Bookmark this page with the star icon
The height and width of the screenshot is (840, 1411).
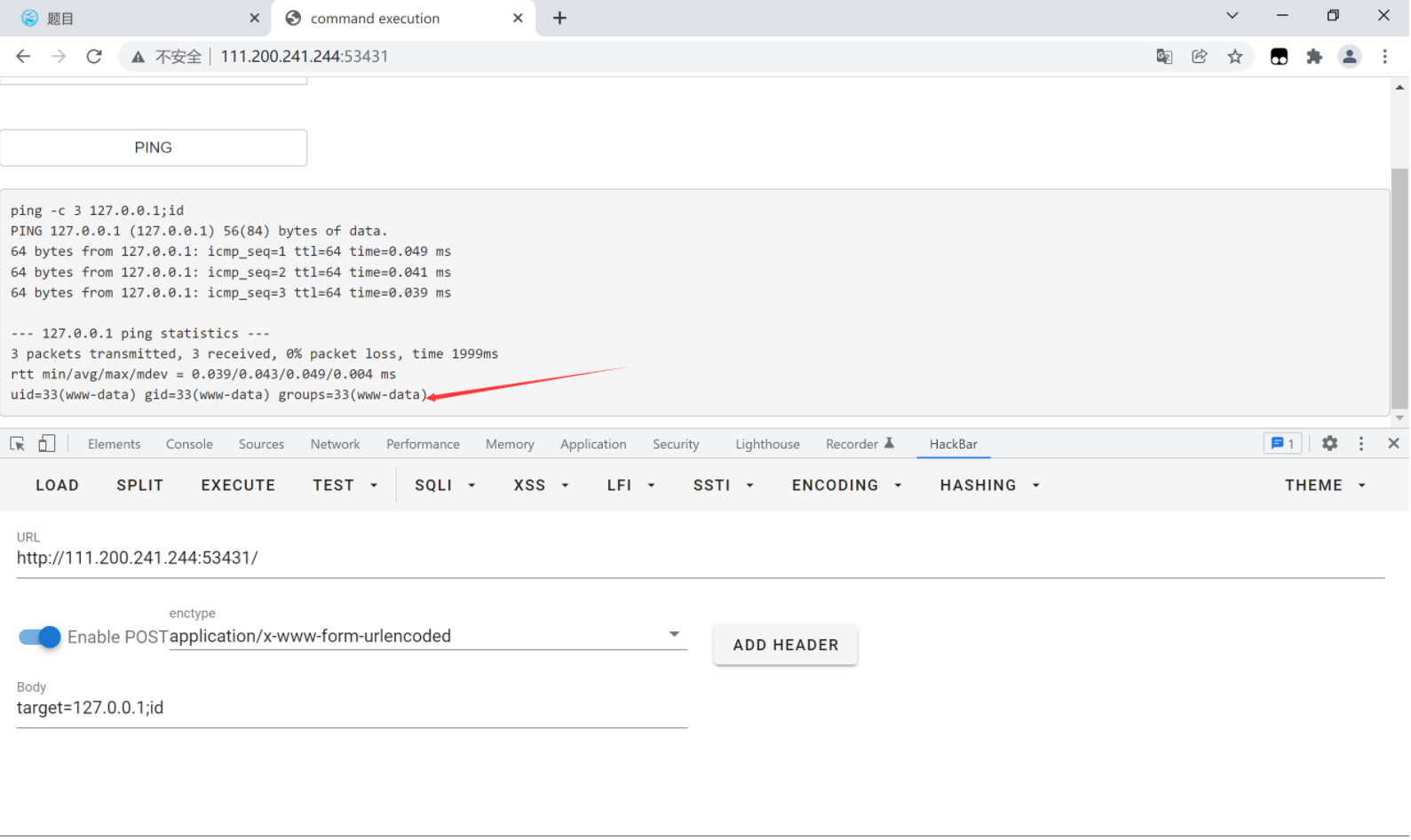[x=1235, y=57]
